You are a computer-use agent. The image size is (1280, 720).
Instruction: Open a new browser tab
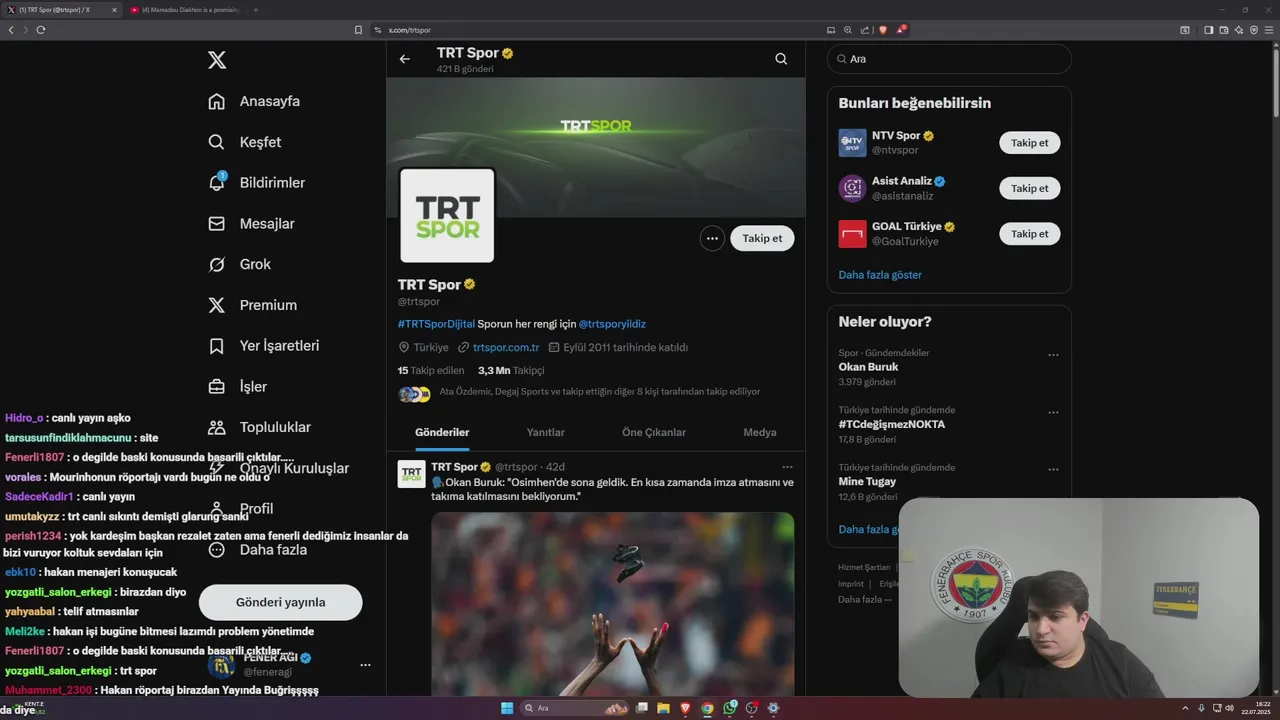pyautogui.click(x=255, y=10)
